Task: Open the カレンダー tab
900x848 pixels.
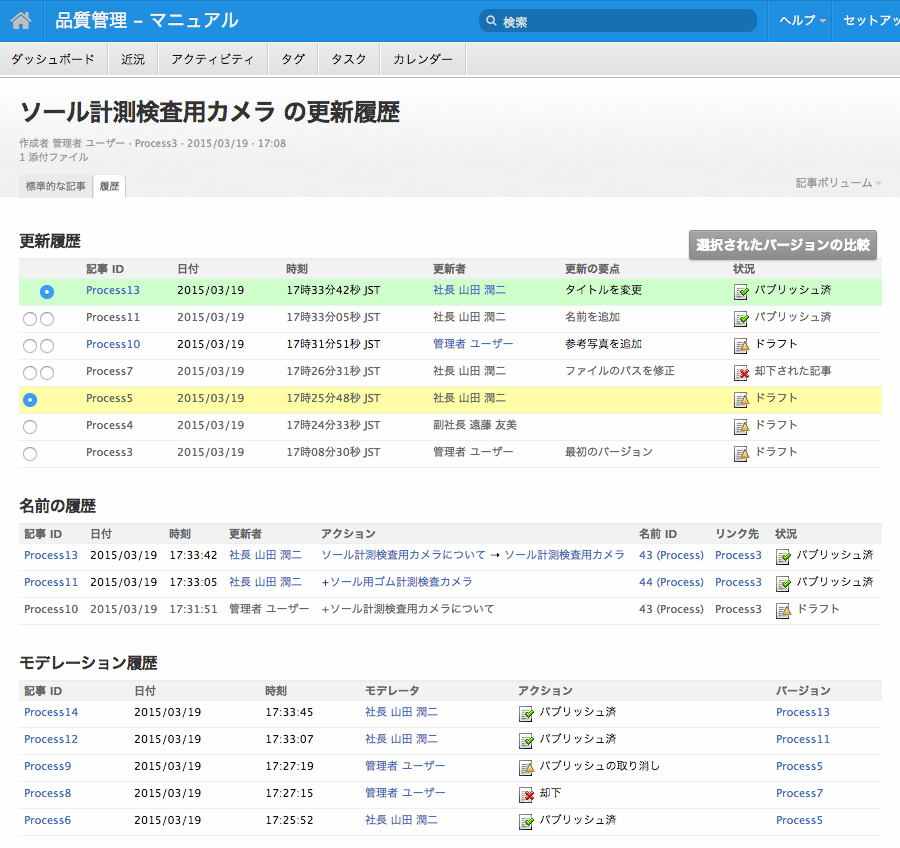Action: click(423, 59)
